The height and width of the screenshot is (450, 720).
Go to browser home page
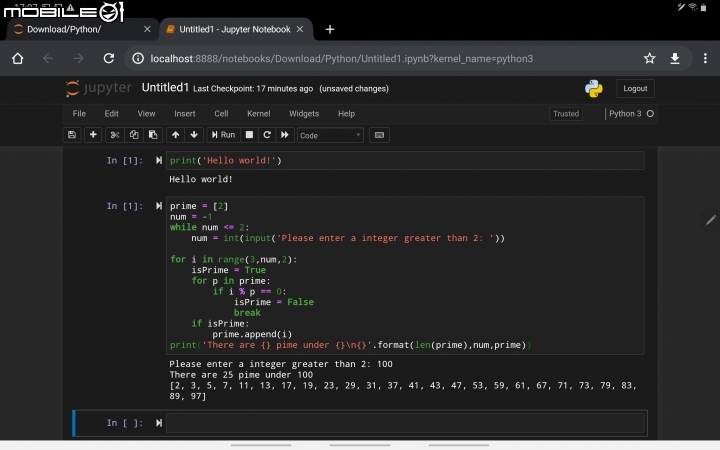coord(17,59)
